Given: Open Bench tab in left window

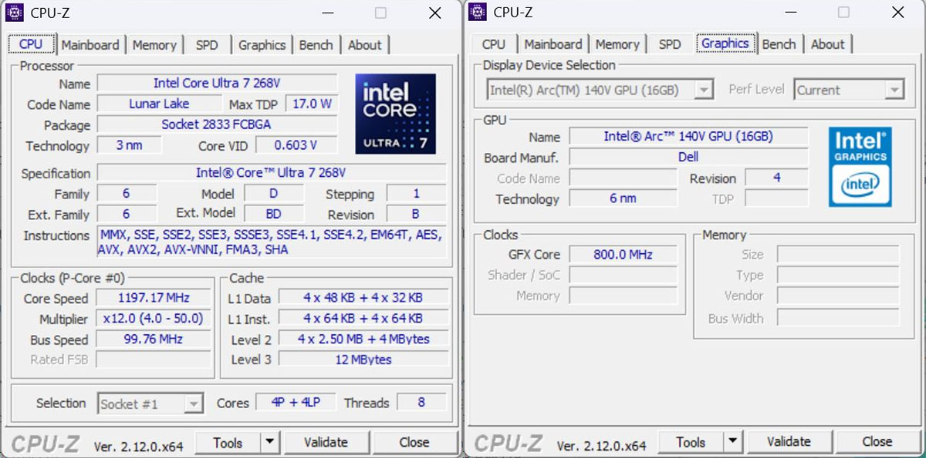Looking at the screenshot, I should point(316,45).
